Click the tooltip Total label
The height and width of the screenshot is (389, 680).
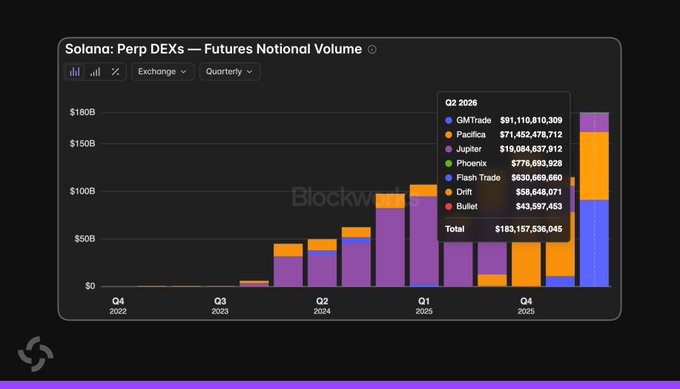[x=454, y=229]
